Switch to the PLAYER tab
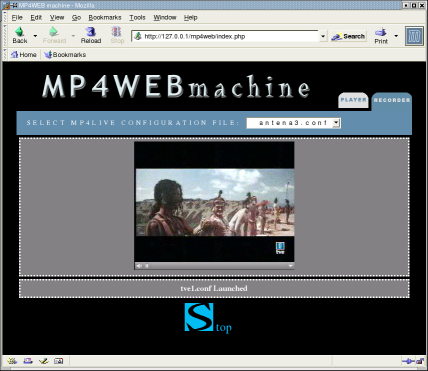The width and height of the screenshot is (428, 371). [353, 100]
